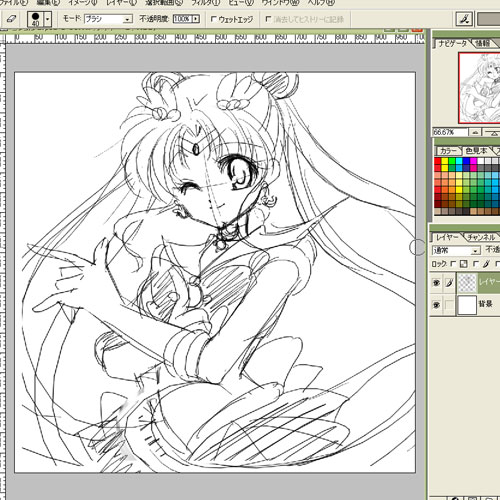Open the brush preset picker arrow
The image size is (500, 500).
pos(48,19)
